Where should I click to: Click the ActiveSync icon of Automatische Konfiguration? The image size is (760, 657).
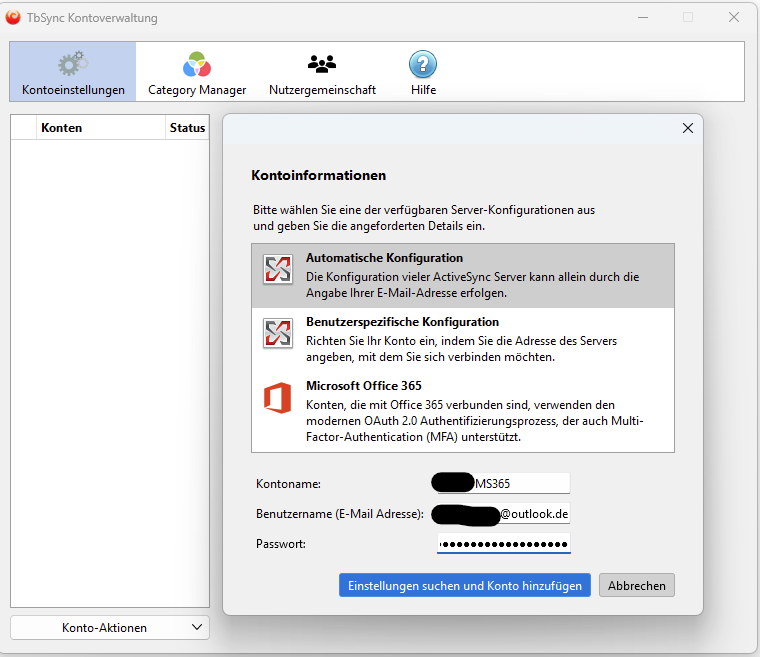(278, 269)
